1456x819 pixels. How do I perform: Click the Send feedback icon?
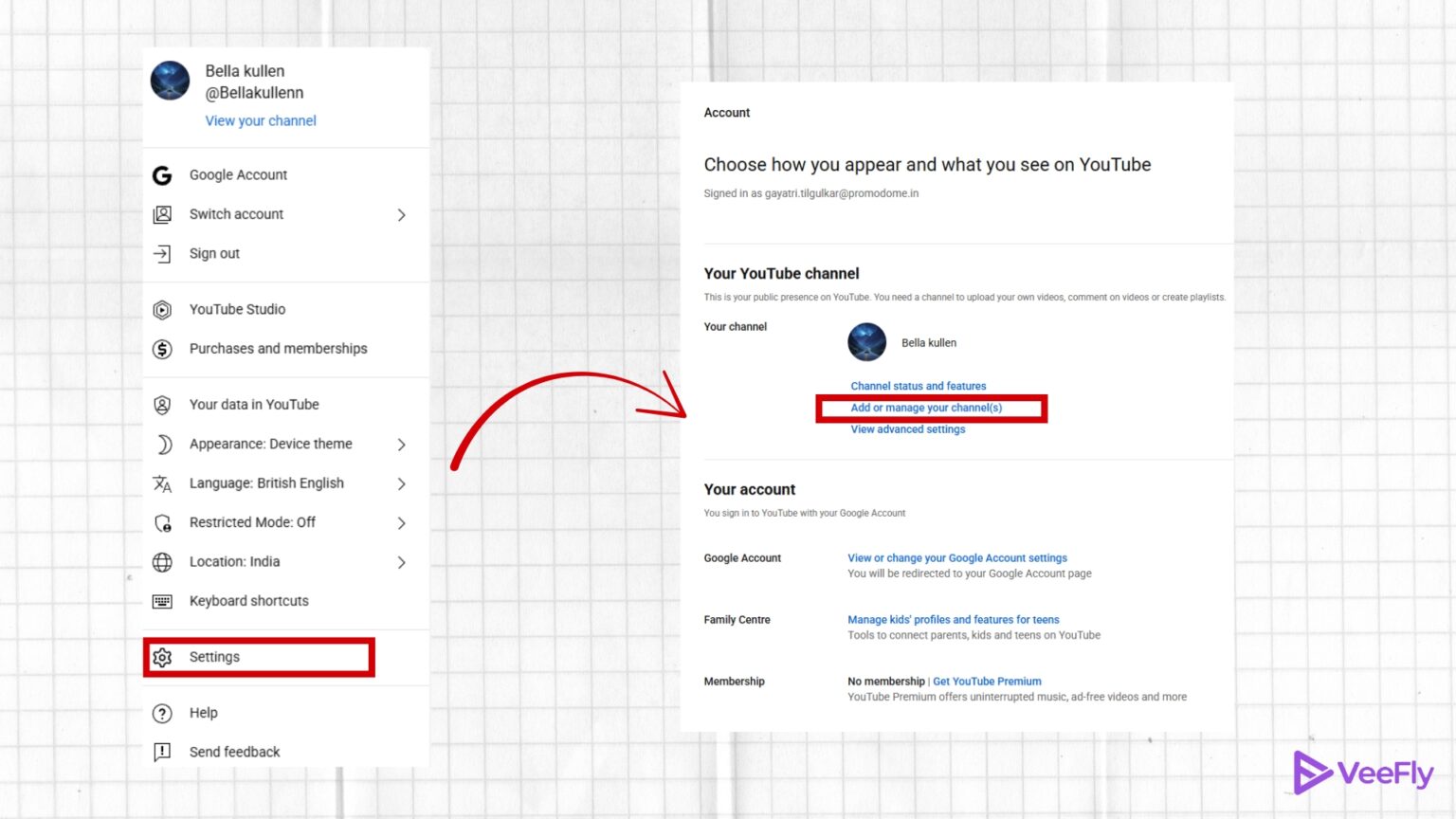(x=162, y=752)
